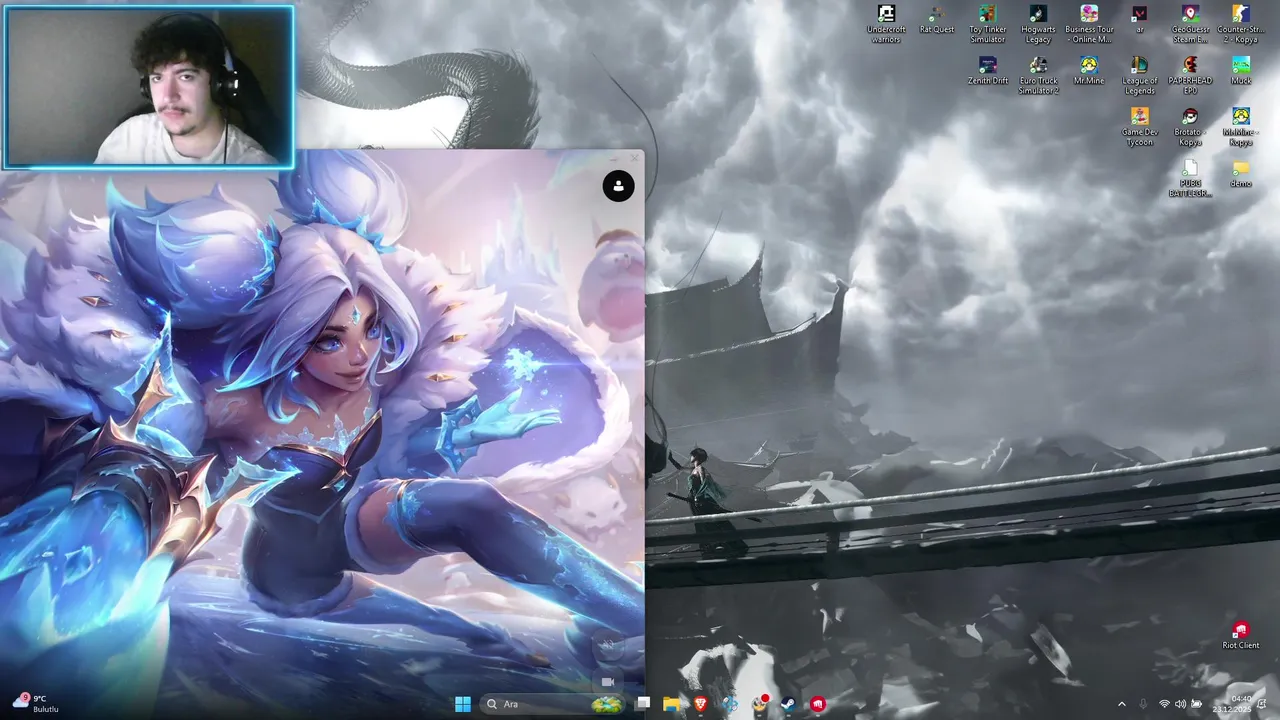Select the Mr.Mine - Kopya desktop icon
This screenshot has width=1280, height=720.
coord(1241,126)
